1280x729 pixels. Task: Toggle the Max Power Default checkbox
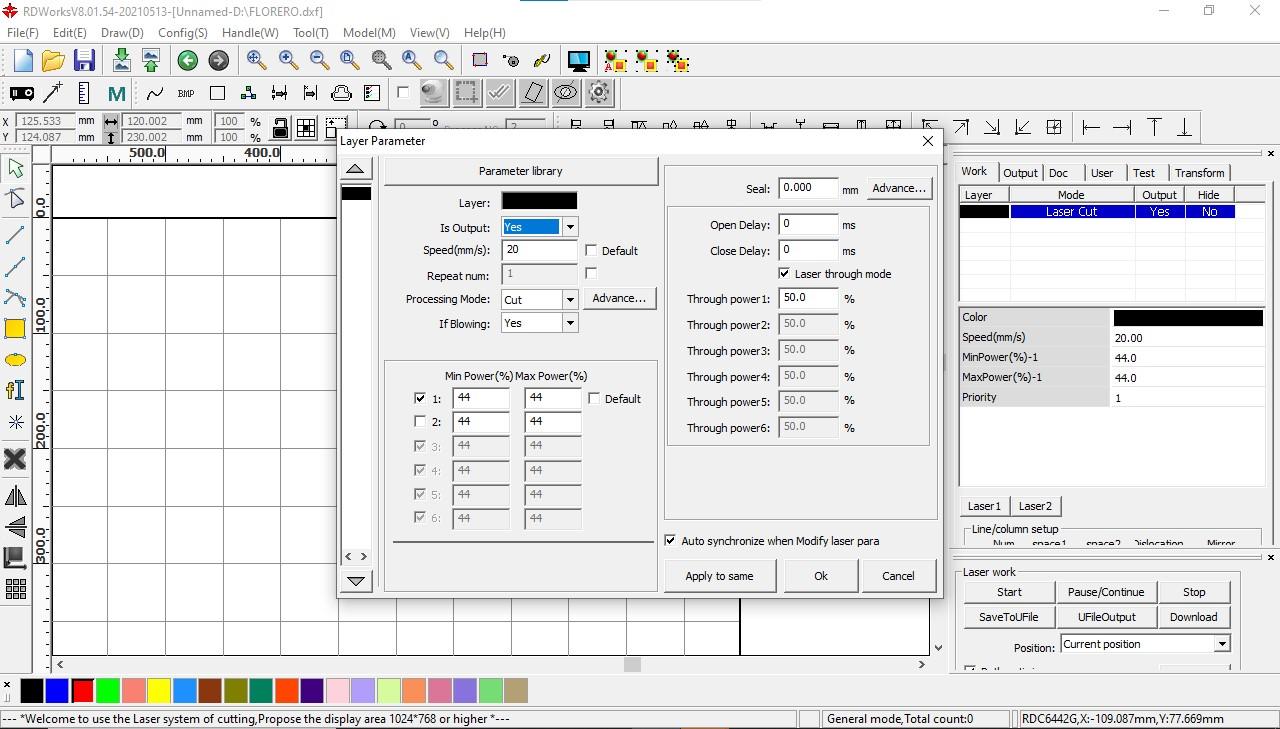pos(594,398)
